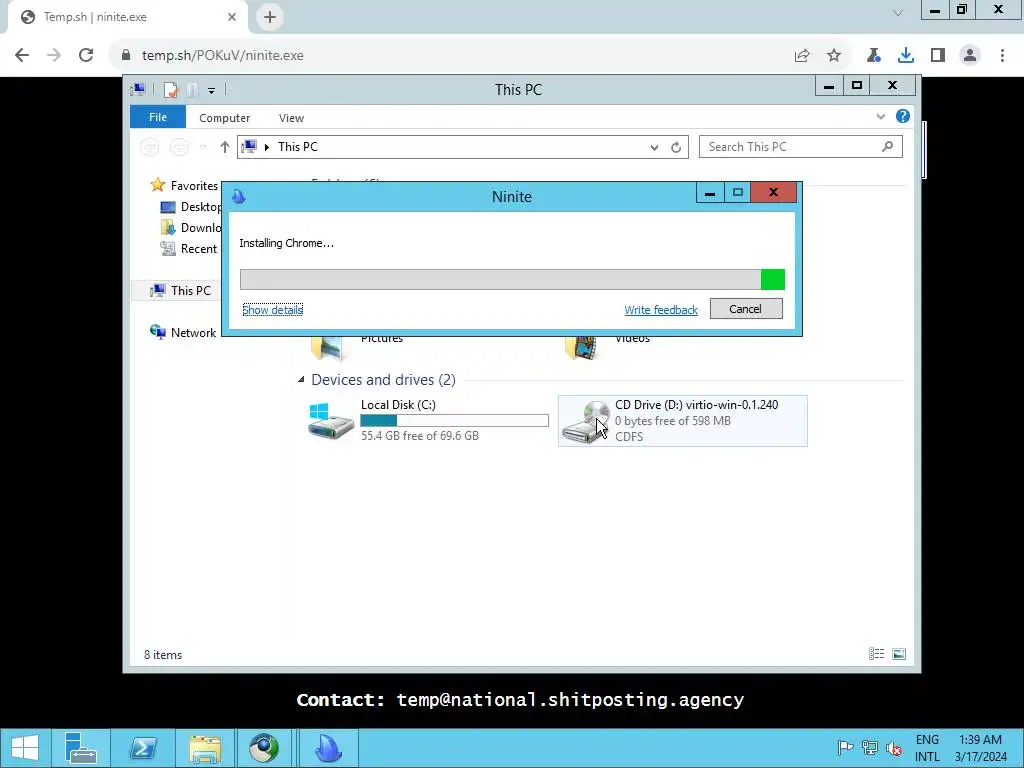The height and width of the screenshot is (768, 1024).
Task: Open the browser tab search chevron
Action: [898, 12]
